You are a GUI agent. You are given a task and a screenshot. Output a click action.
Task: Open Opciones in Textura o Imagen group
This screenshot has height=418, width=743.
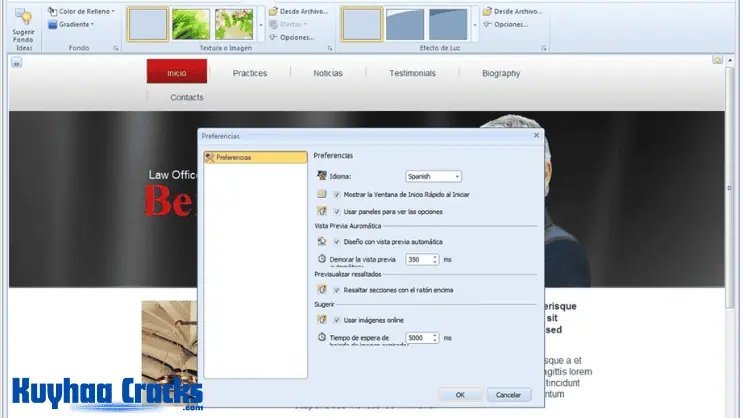pyautogui.click(x=297, y=37)
